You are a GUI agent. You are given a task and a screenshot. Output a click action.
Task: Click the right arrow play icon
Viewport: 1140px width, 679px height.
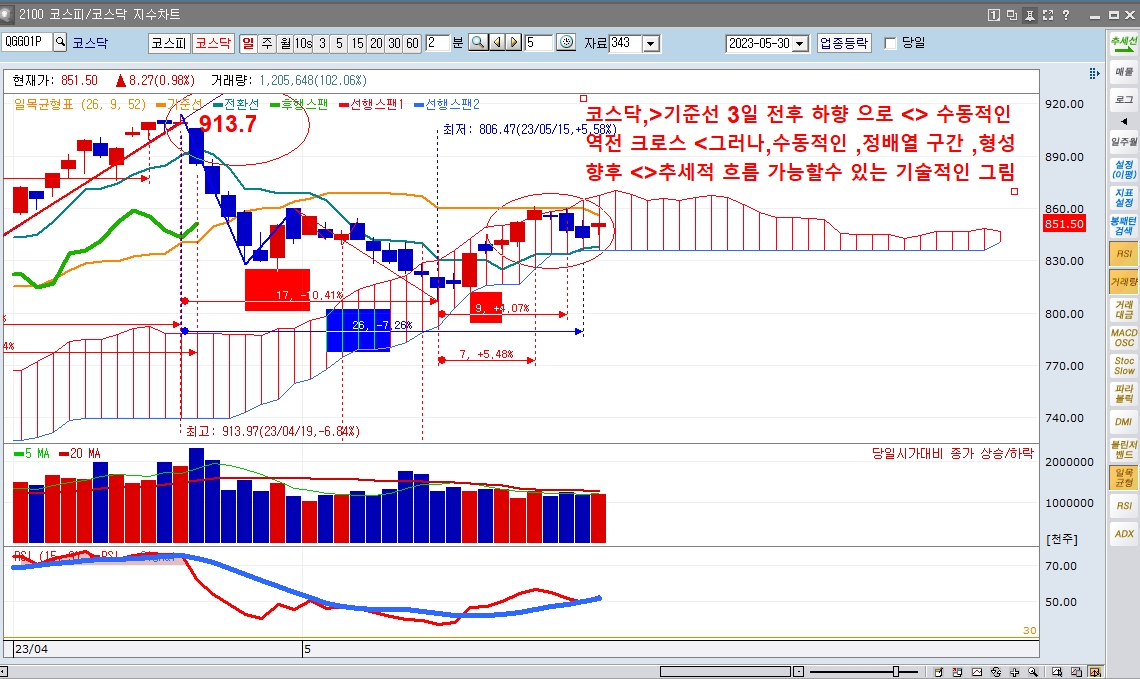point(513,43)
